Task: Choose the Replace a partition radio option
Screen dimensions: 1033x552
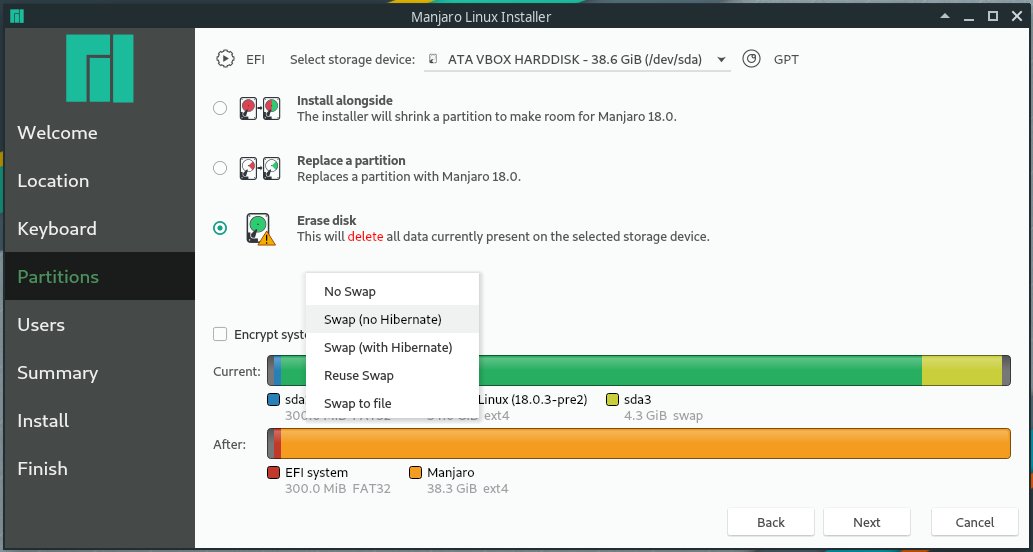Action: (220, 169)
